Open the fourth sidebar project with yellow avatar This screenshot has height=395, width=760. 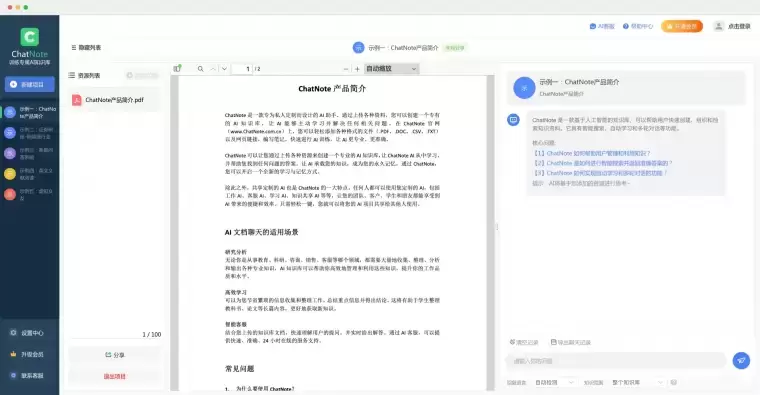(30, 174)
